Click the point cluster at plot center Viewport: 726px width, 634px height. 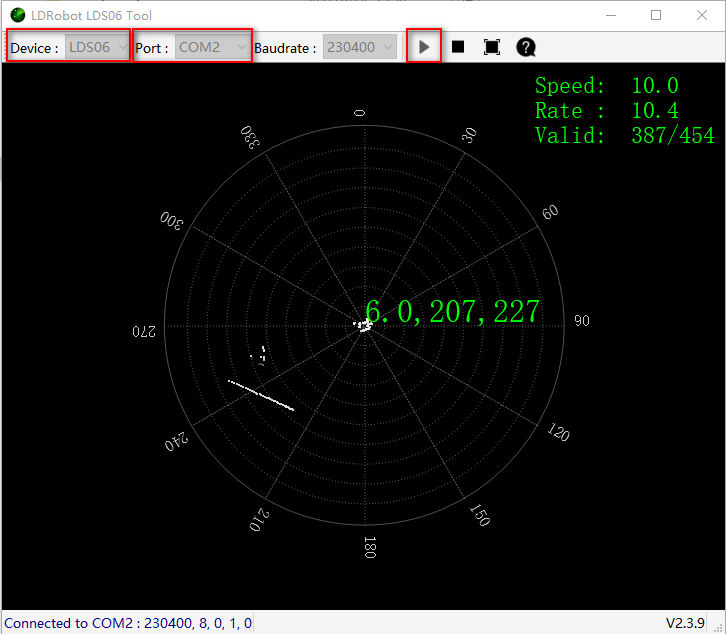point(364,326)
